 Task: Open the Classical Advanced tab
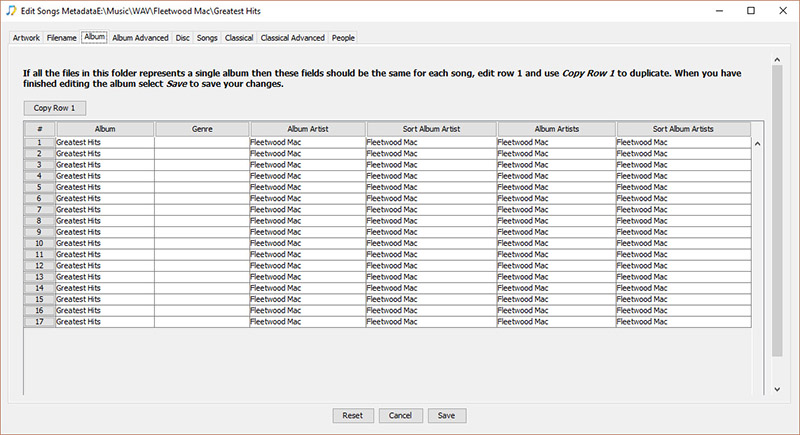[292, 38]
